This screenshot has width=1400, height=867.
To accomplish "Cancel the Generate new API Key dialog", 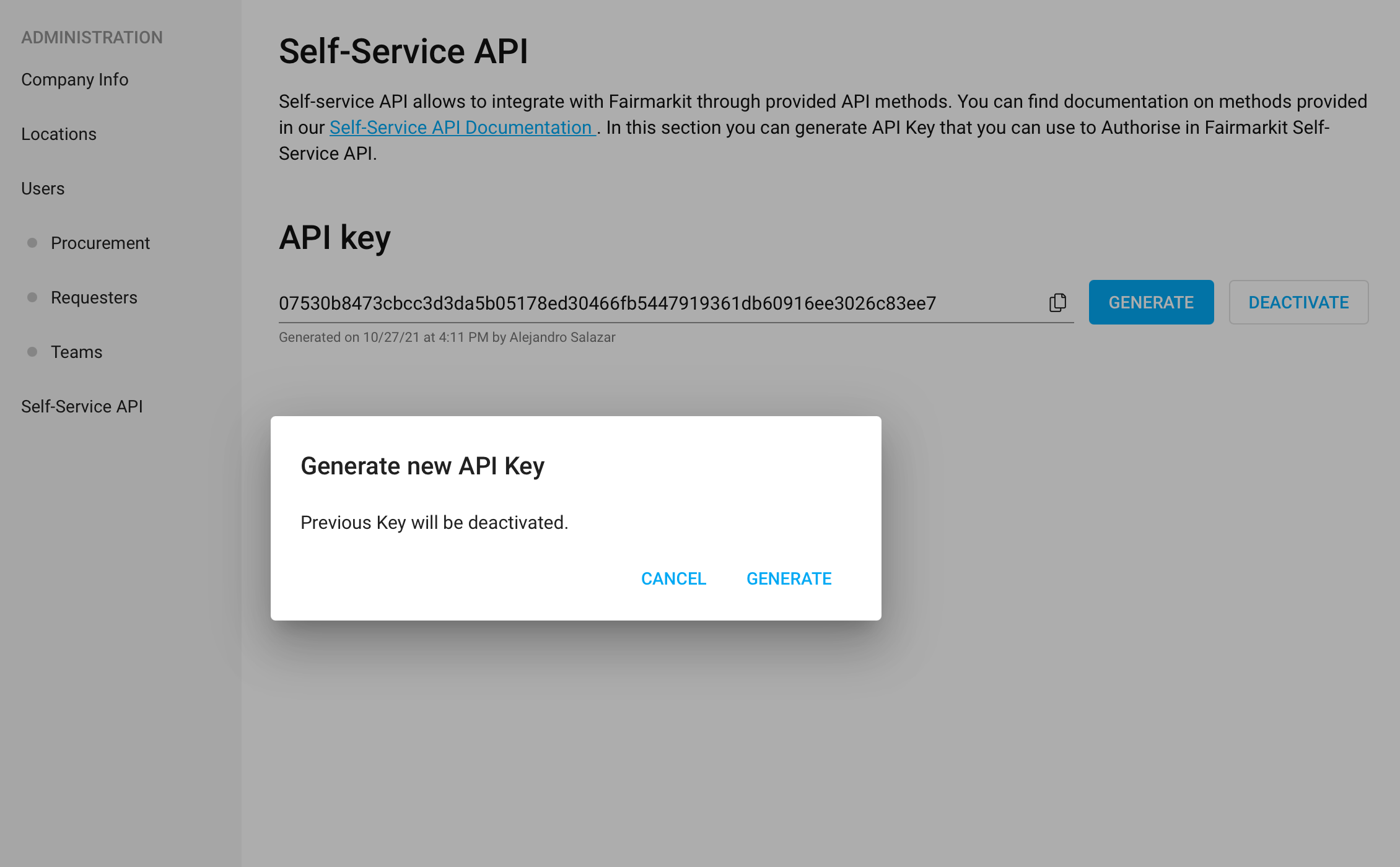I will pos(673,578).
